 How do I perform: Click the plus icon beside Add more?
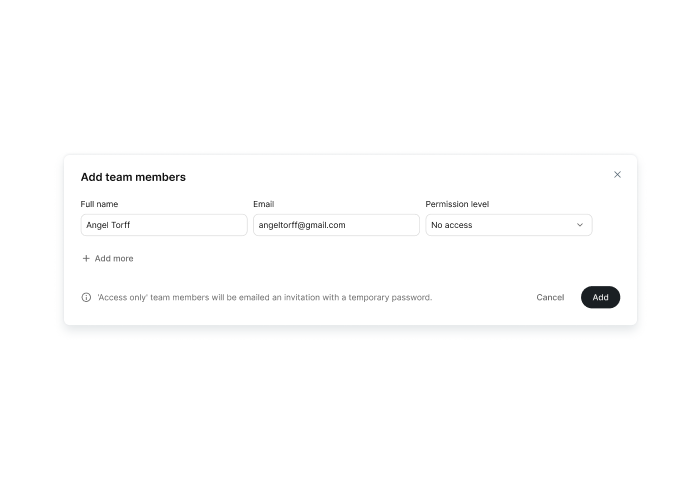[86, 259]
